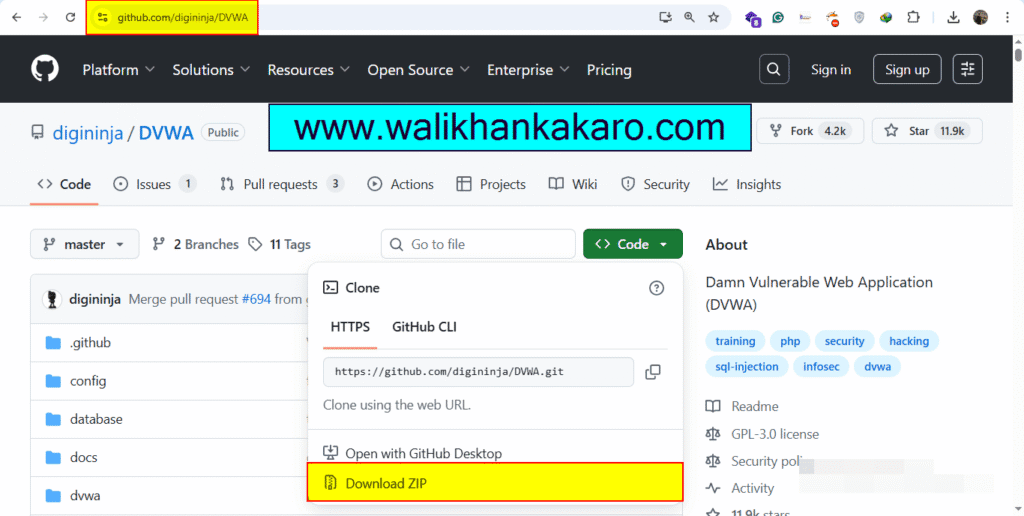The height and width of the screenshot is (516, 1024).
Task: Open the Actions tab
Action: tap(400, 184)
